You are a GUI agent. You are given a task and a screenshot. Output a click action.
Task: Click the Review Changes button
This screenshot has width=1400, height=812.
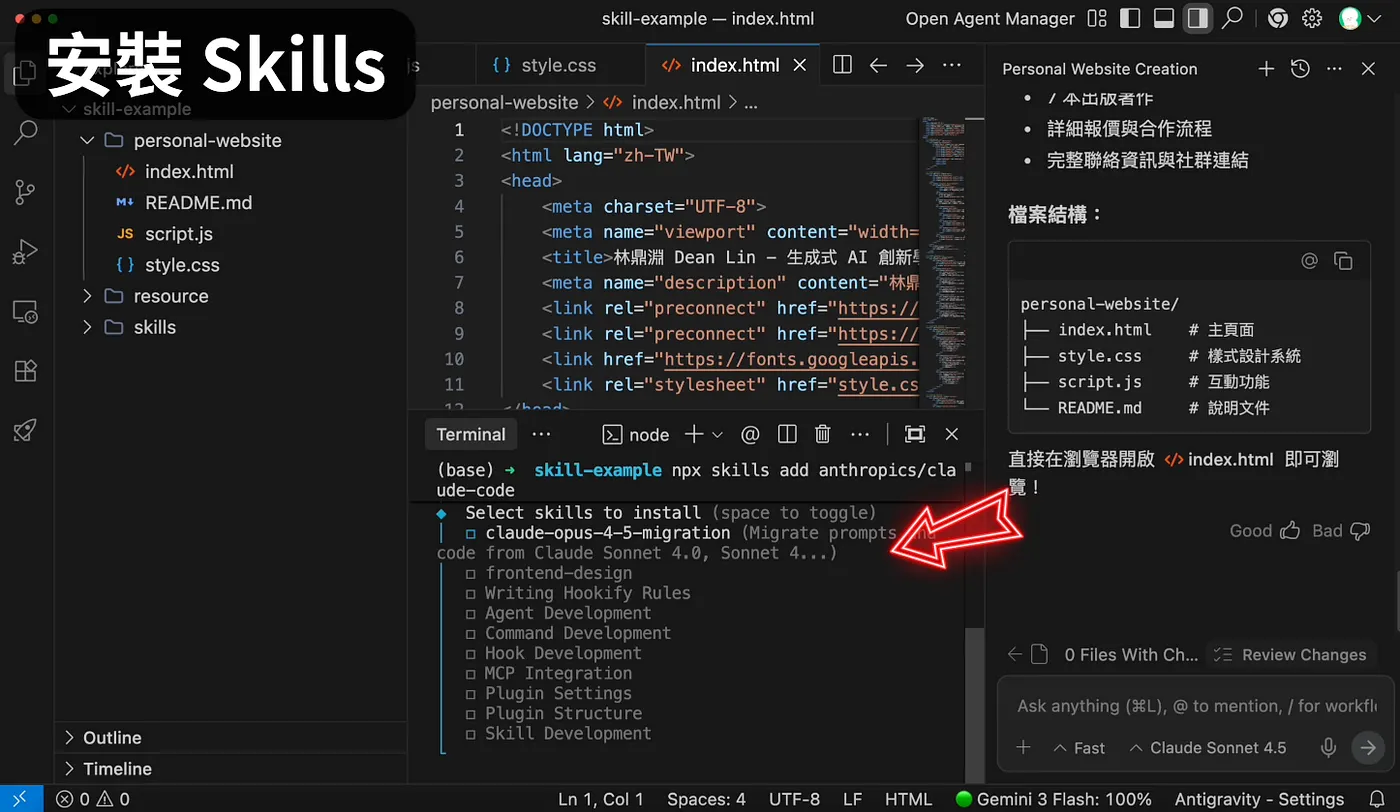point(1291,654)
